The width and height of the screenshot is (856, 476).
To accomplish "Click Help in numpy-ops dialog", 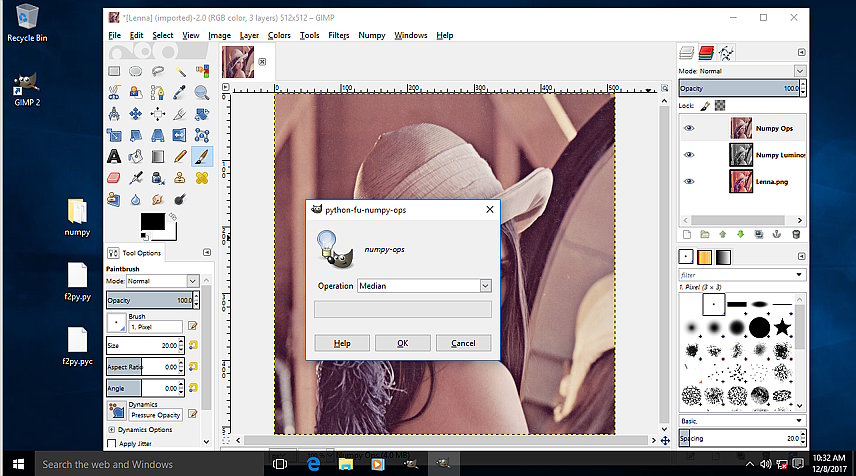I will [342, 343].
